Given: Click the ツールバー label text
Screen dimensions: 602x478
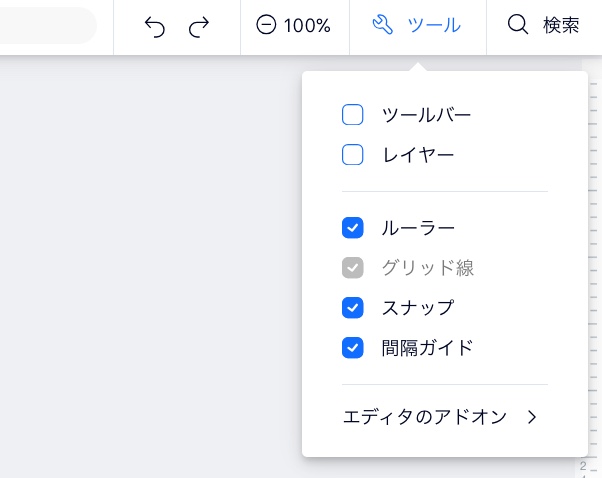Looking at the screenshot, I should click(x=426, y=115).
